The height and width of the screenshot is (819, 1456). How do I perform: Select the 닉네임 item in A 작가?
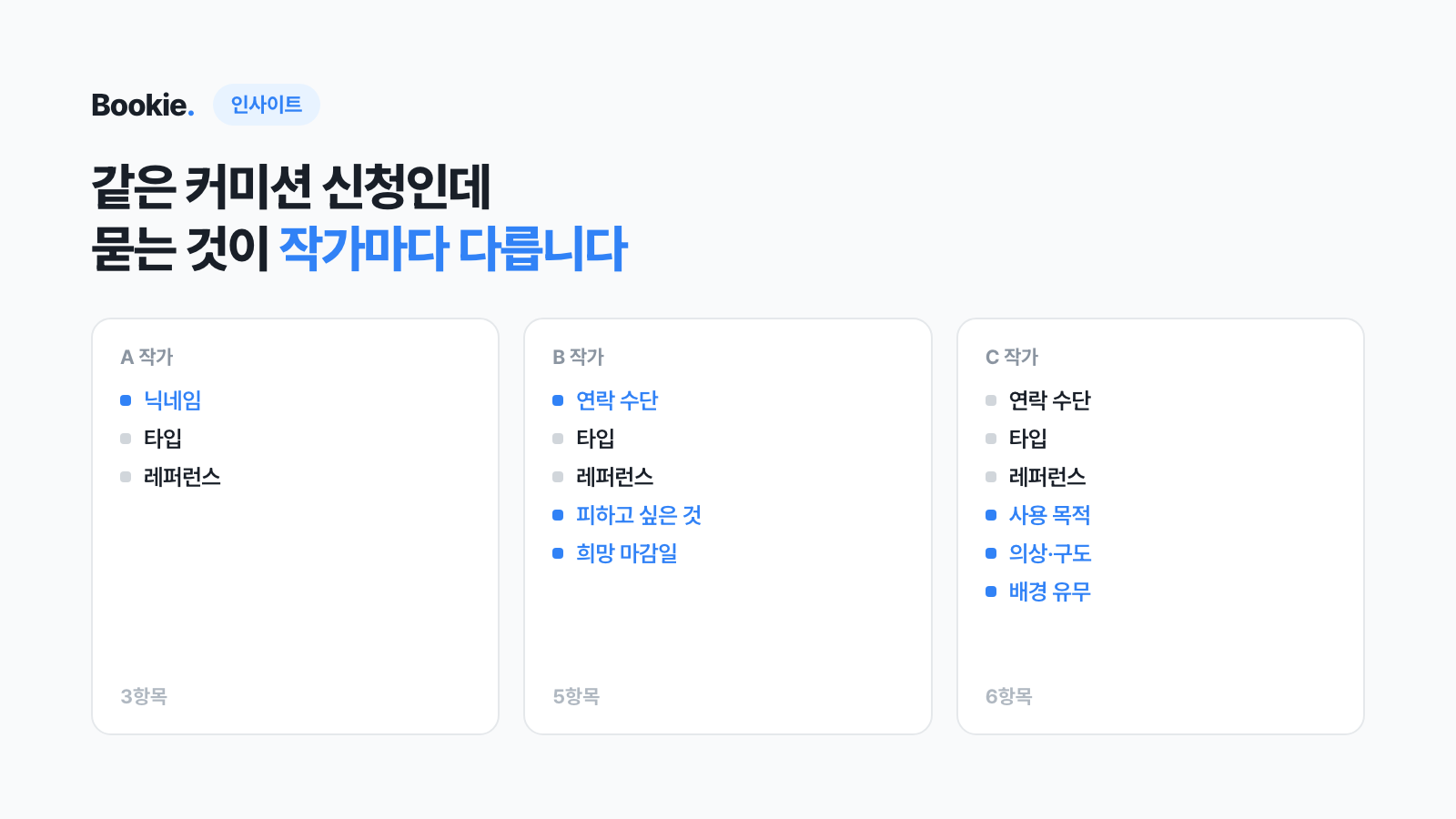[173, 400]
